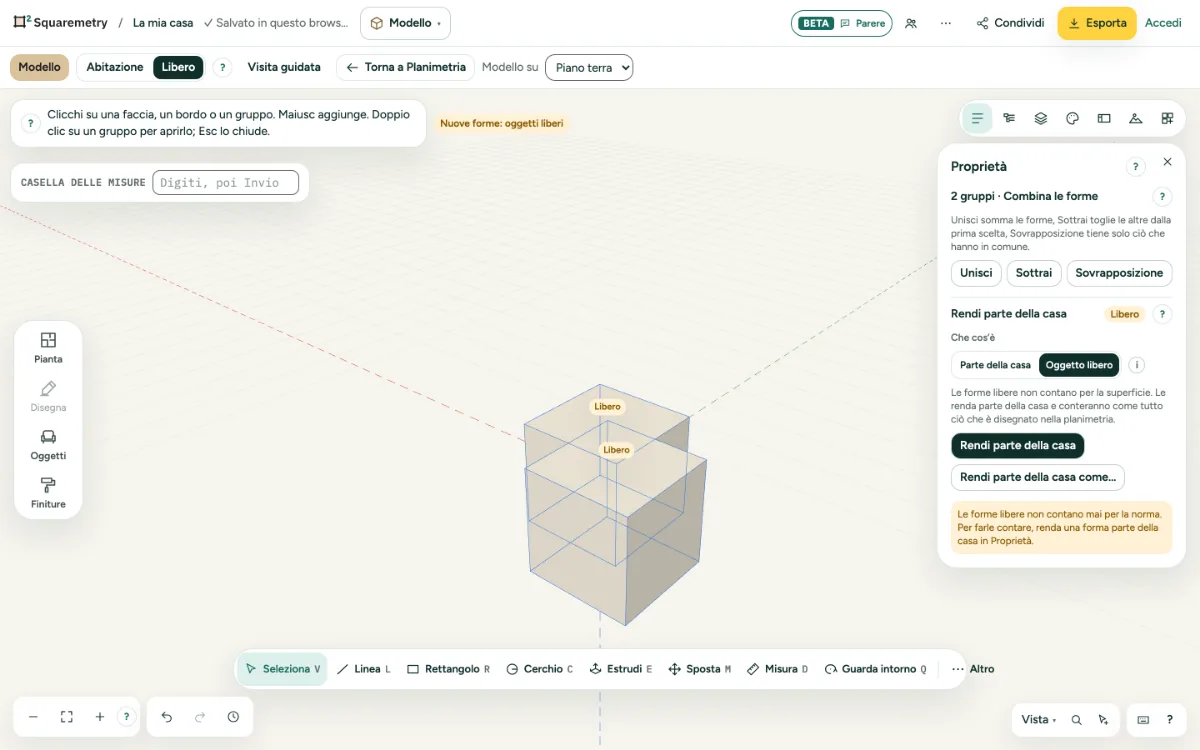Click the yellow Esporta button
Screen dimensions: 1200x750
[1097, 23]
